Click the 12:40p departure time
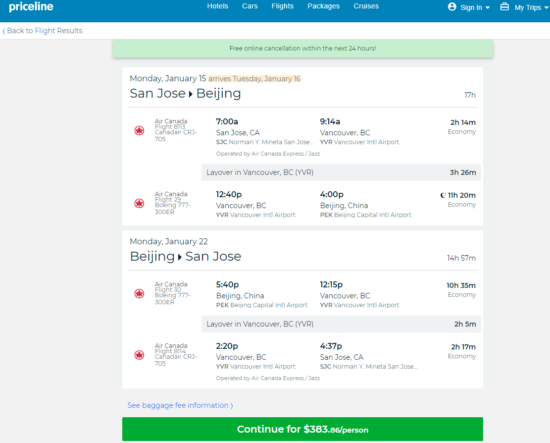550x443 pixels. (229, 194)
